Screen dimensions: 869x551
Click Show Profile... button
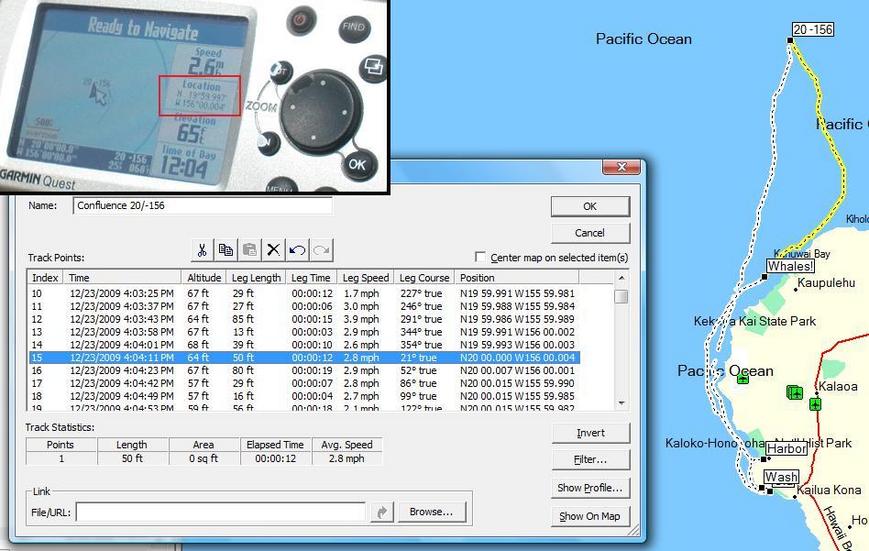(591, 488)
